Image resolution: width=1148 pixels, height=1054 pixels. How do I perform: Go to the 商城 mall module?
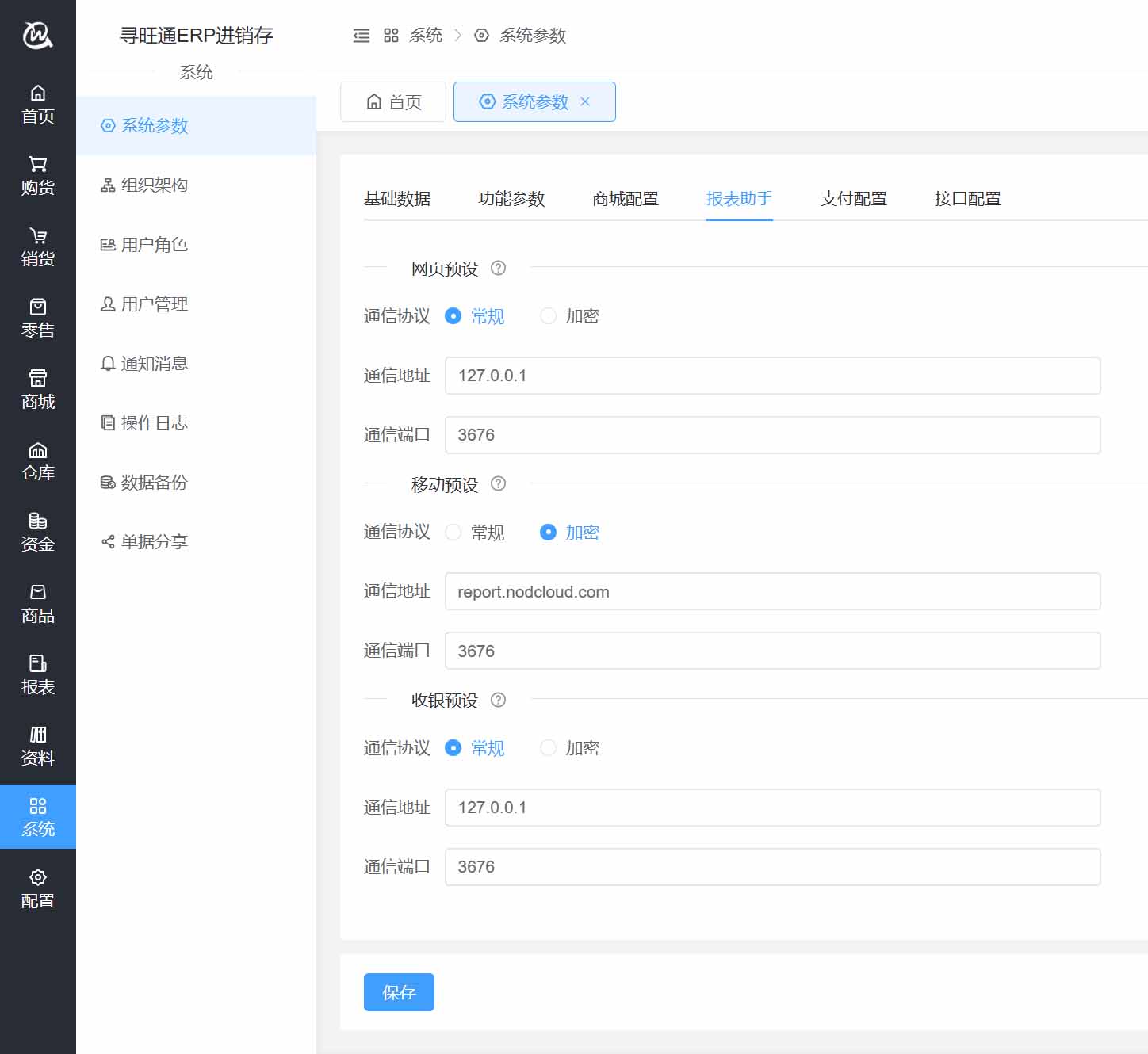click(x=37, y=388)
